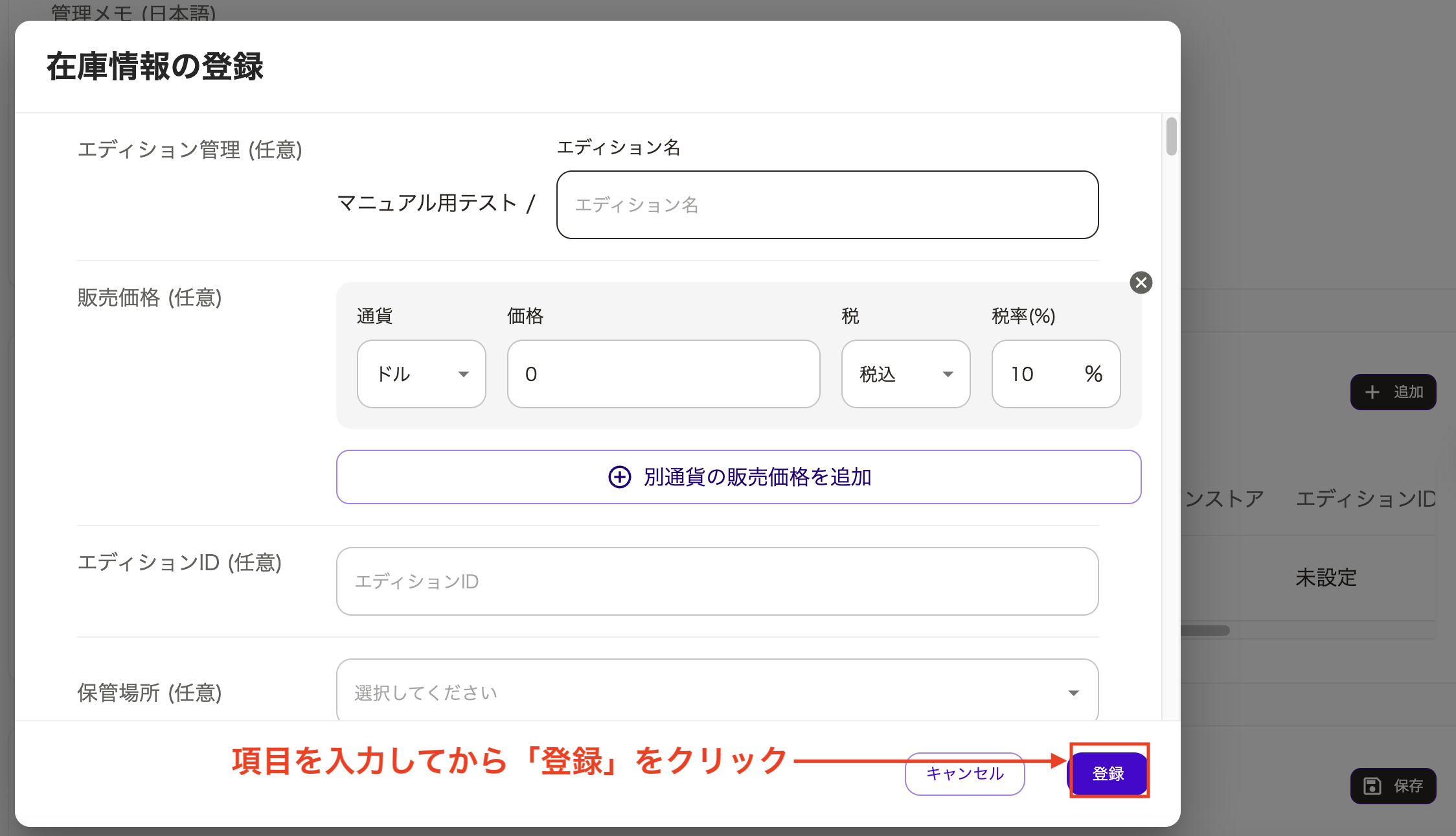The height and width of the screenshot is (836, 1456).
Task: Click the horizontal scrollbar in background table
Action: 1205,631
